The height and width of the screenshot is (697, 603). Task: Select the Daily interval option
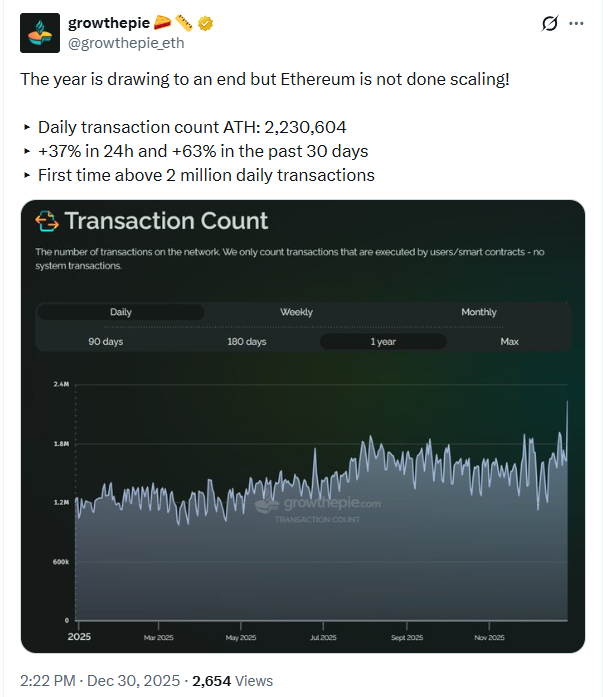click(x=120, y=312)
